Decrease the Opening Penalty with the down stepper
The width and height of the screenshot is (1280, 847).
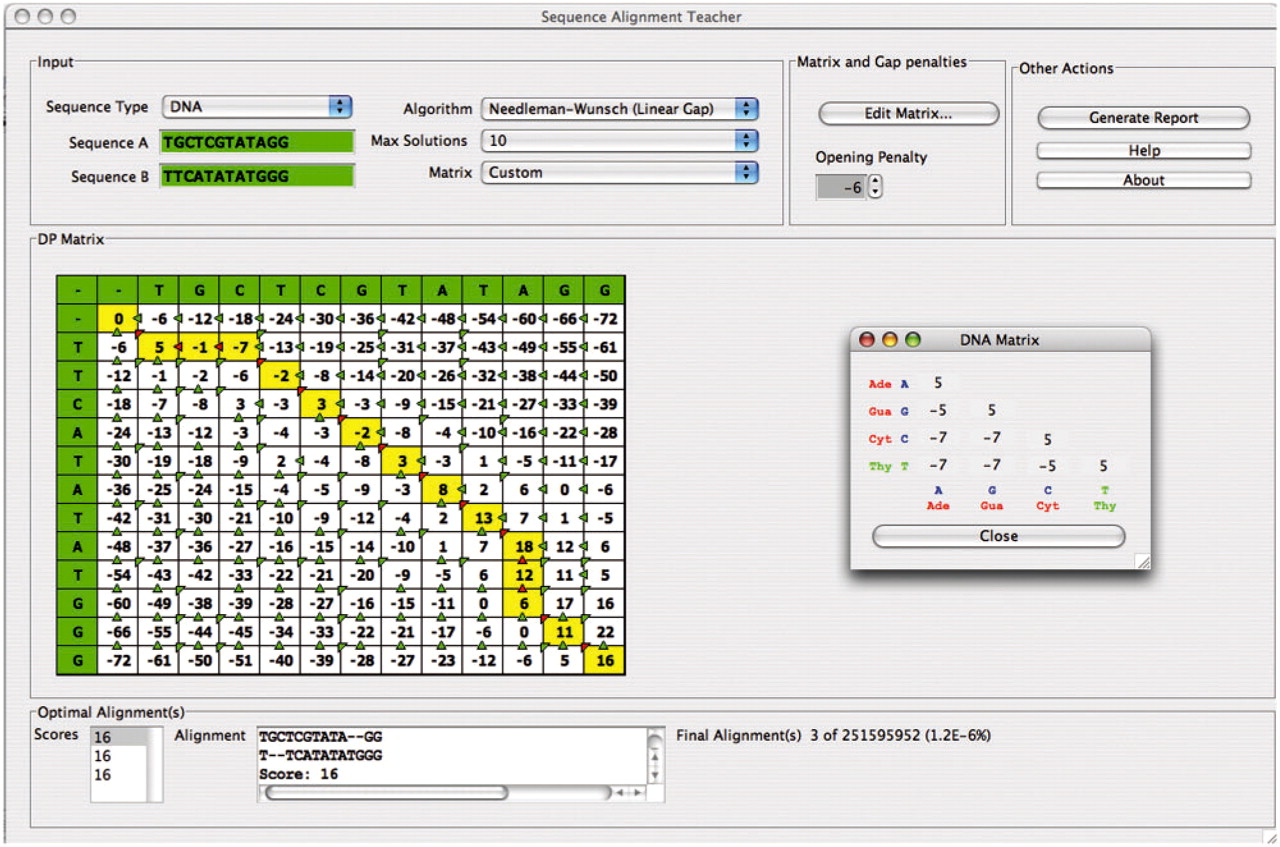click(875, 191)
